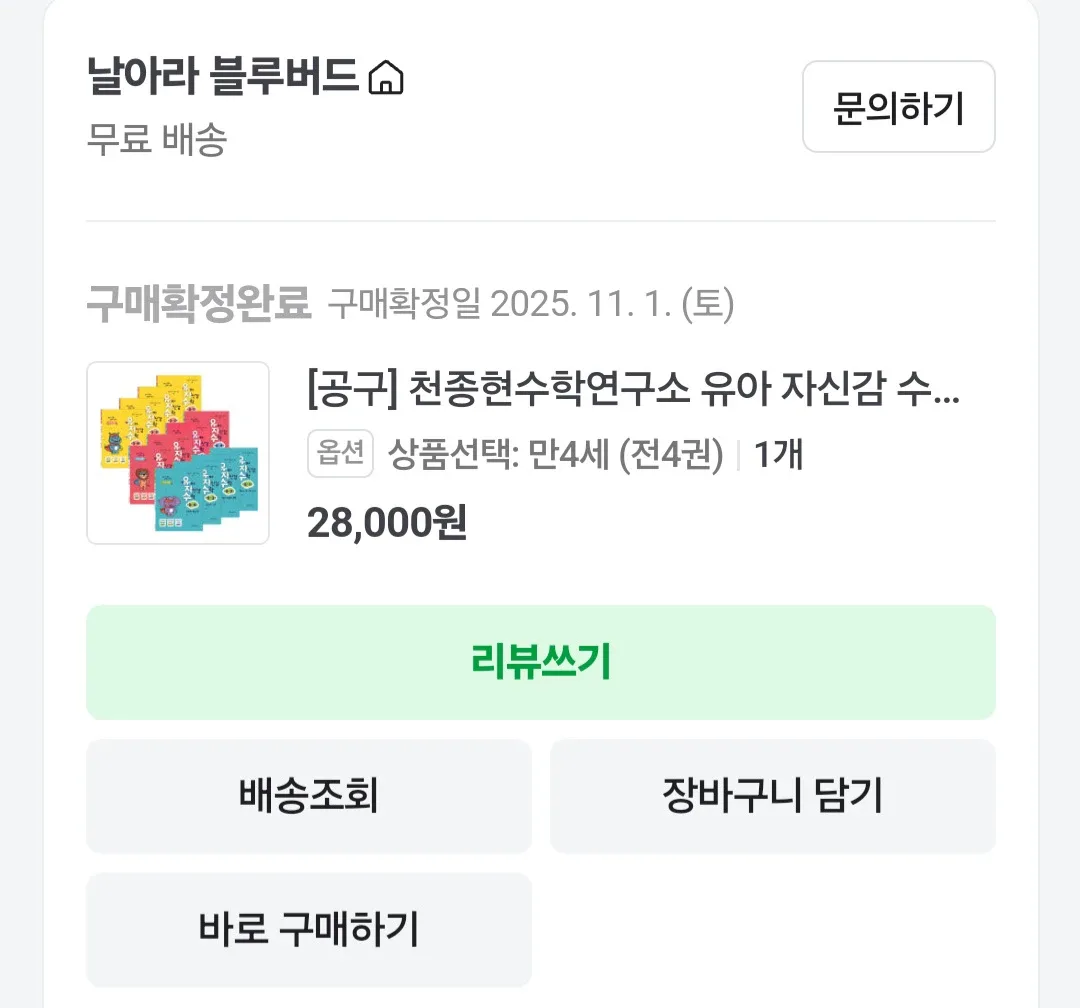The height and width of the screenshot is (1008, 1080).
Task: Open the store home icon beside 날아라 블루버드
Action: 386,78
